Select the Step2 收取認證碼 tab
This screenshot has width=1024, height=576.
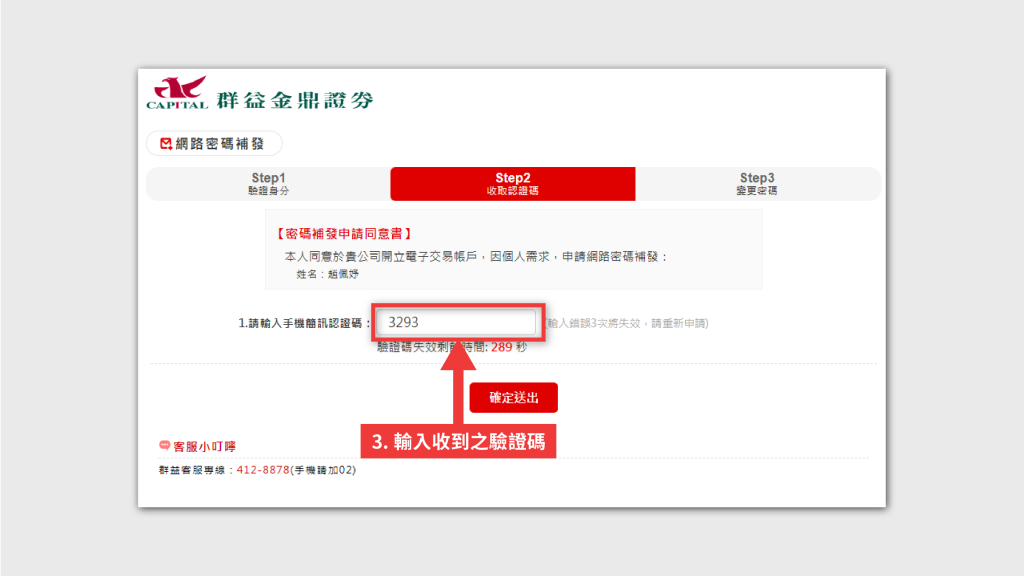point(512,184)
